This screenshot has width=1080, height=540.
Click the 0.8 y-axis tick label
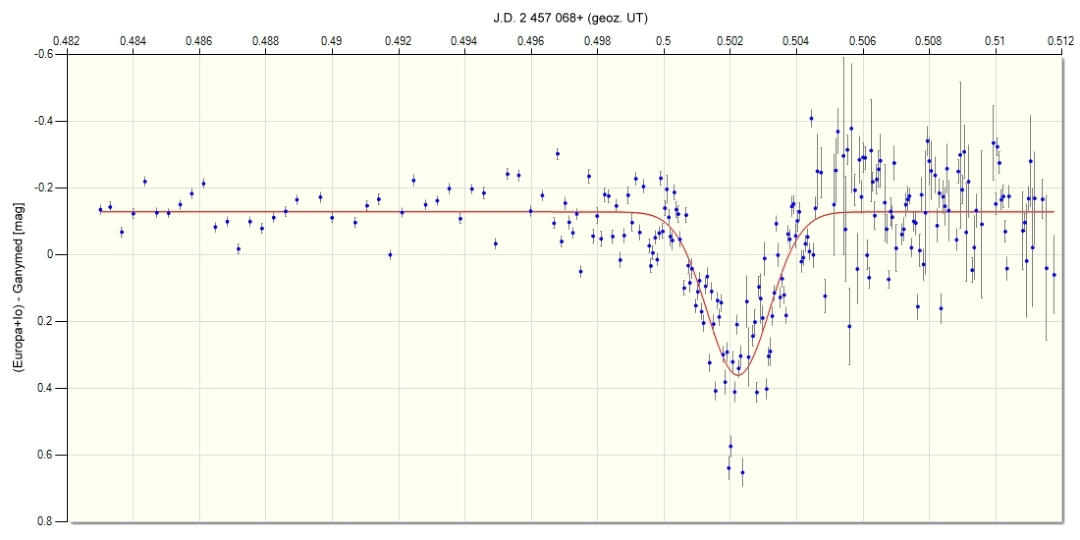pos(48,522)
